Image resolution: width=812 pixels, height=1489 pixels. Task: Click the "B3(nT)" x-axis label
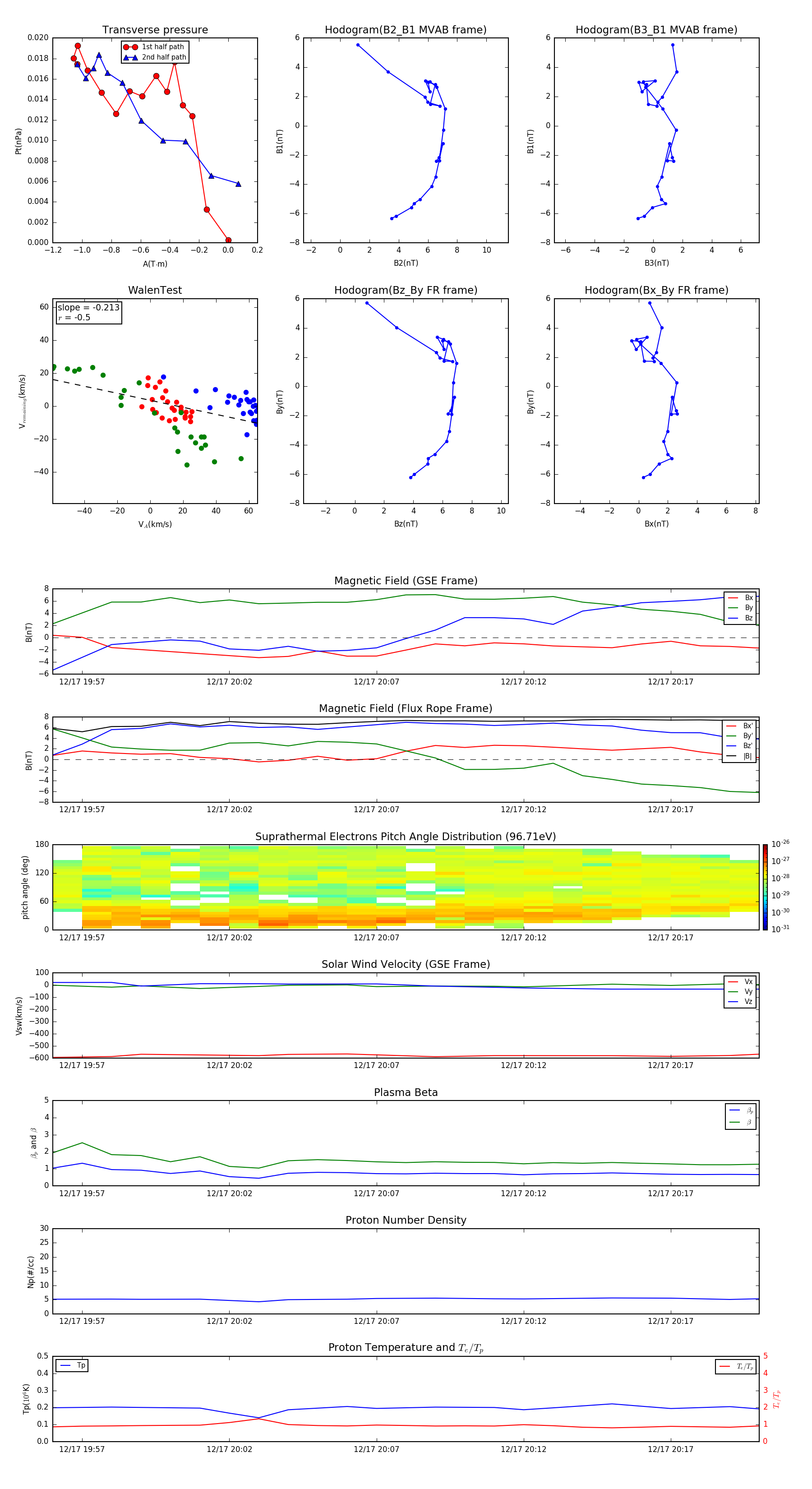[x=656, y=263]
